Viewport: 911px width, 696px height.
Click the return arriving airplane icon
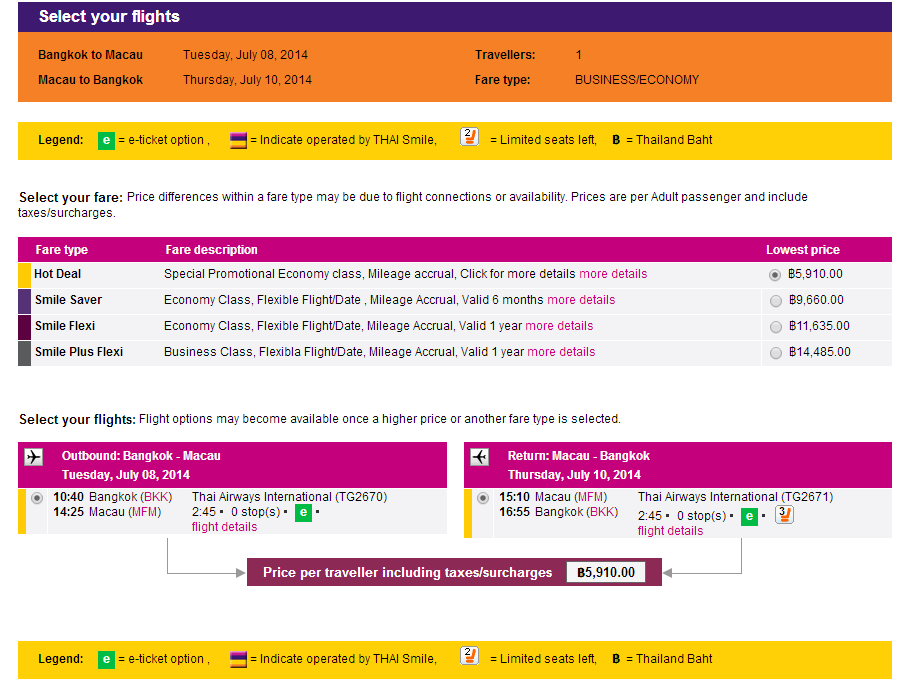click(x=480, y=457)
